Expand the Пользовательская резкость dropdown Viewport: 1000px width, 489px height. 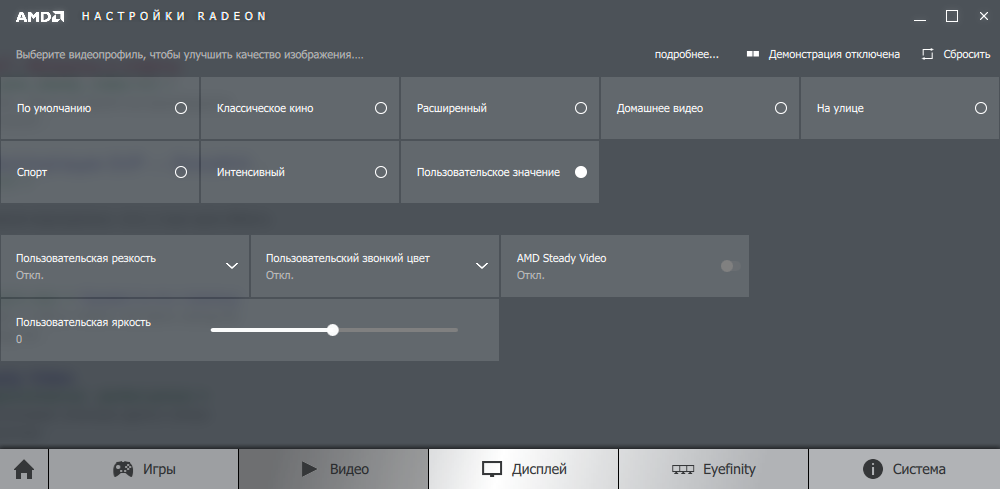click(232, 265)
